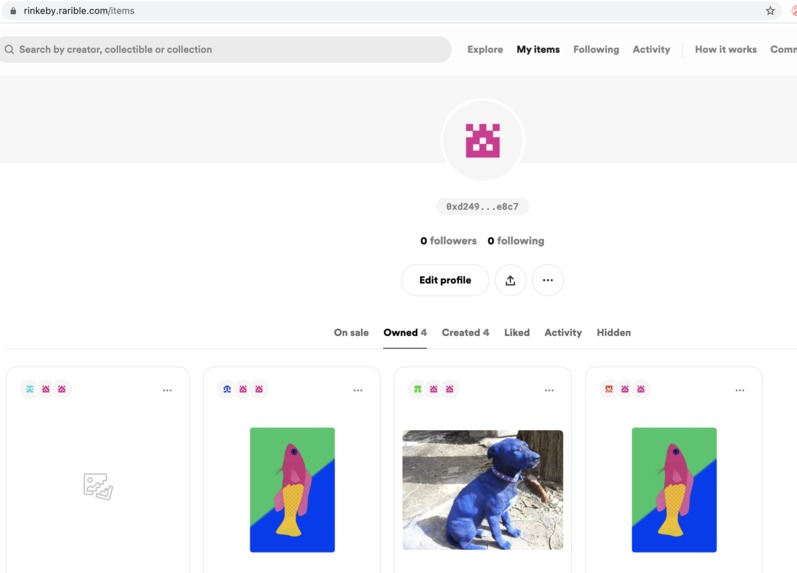This screenshot has height=573, width=797.
Task: Open How it works page
Action: click(x=725, y=49)
